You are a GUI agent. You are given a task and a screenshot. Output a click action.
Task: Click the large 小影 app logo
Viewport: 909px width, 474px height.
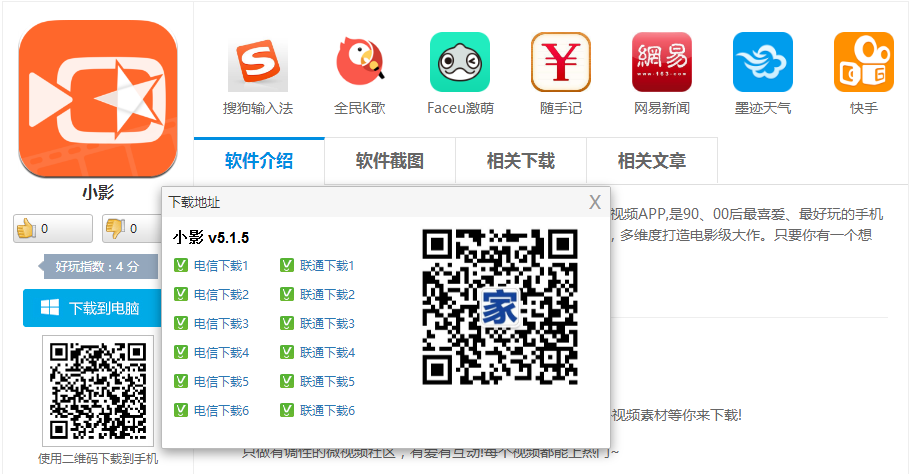click(97, 99)
